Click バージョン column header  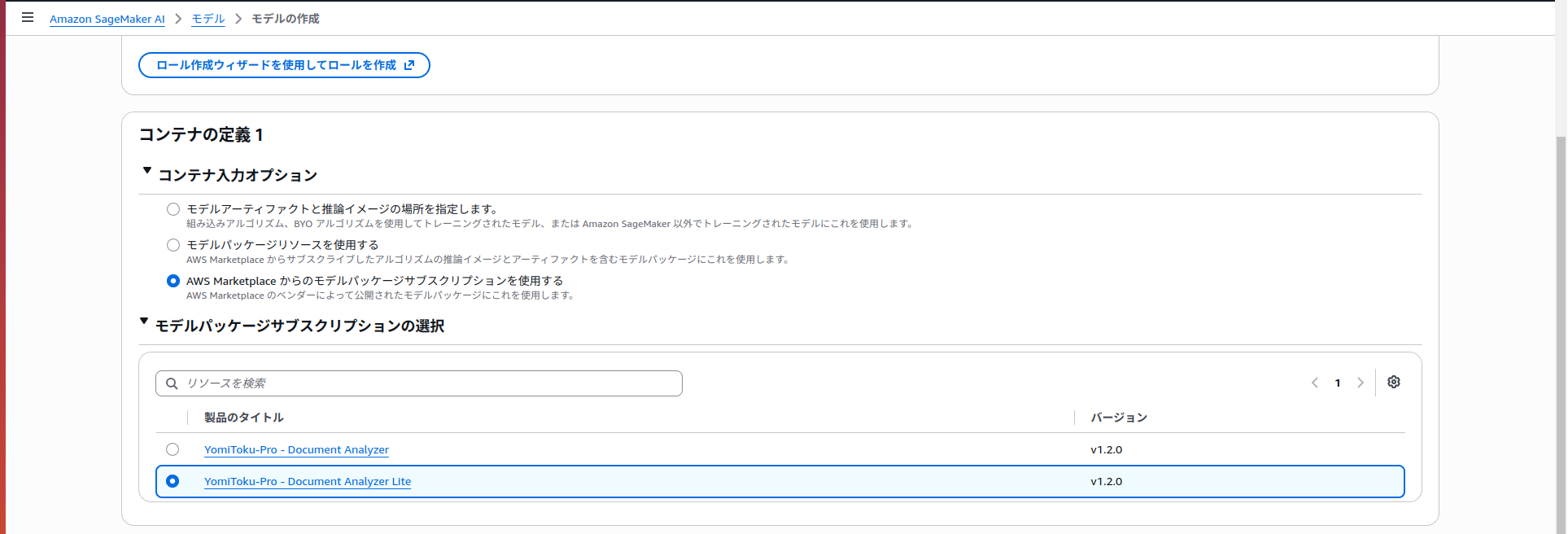point(1119,418)
